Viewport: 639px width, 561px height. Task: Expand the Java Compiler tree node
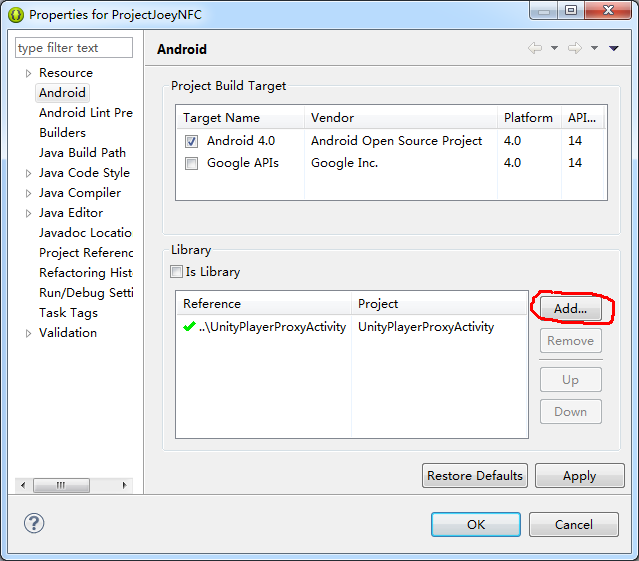point(28,193)
